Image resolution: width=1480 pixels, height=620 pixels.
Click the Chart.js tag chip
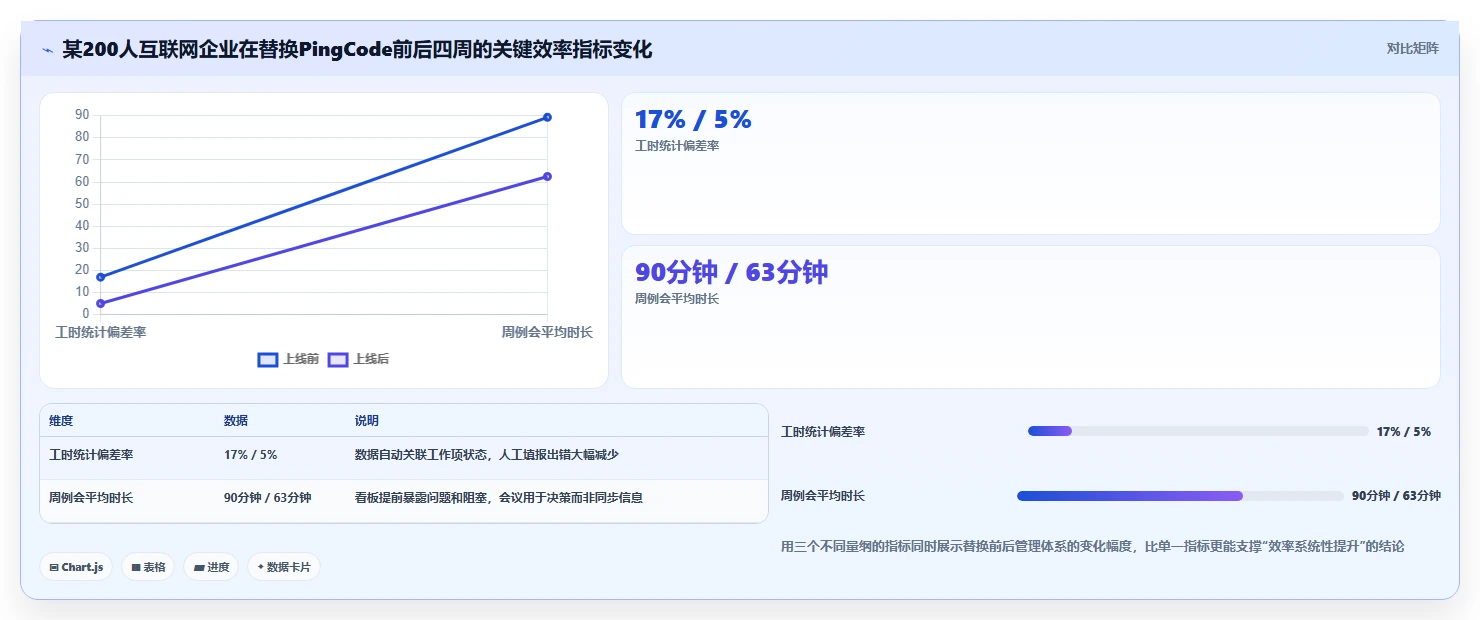point(76,567)
